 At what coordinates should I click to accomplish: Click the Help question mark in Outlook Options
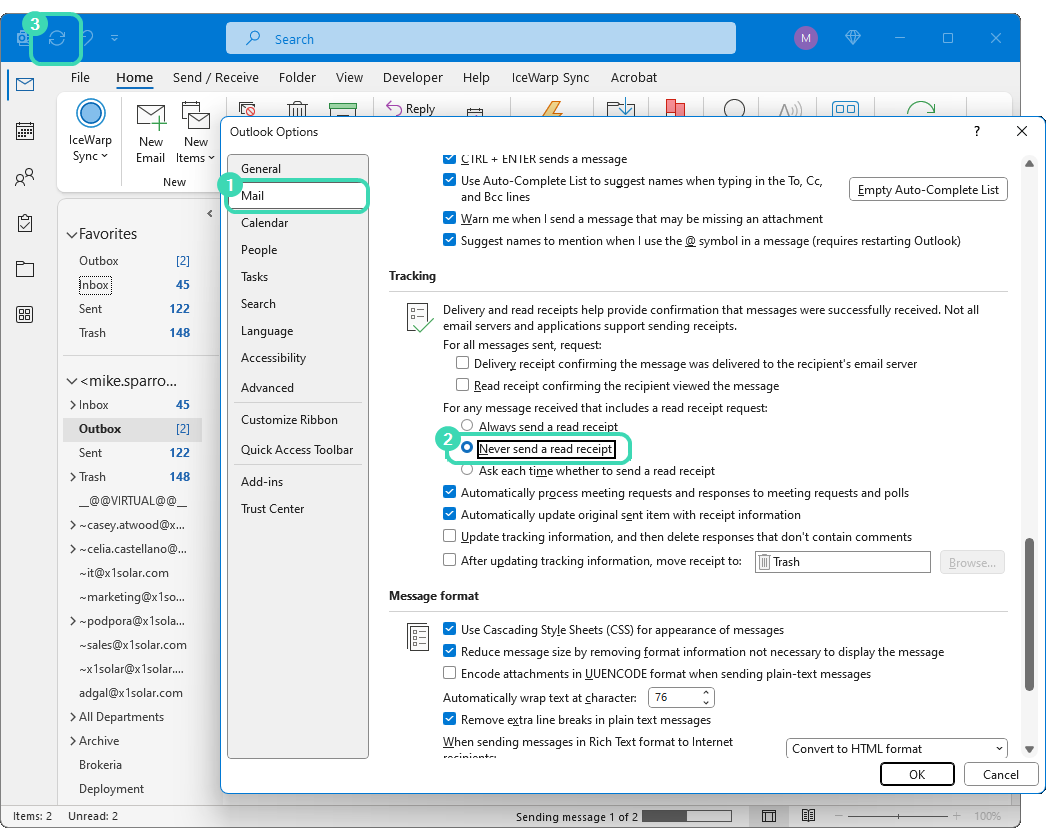(x=976, y=131)
